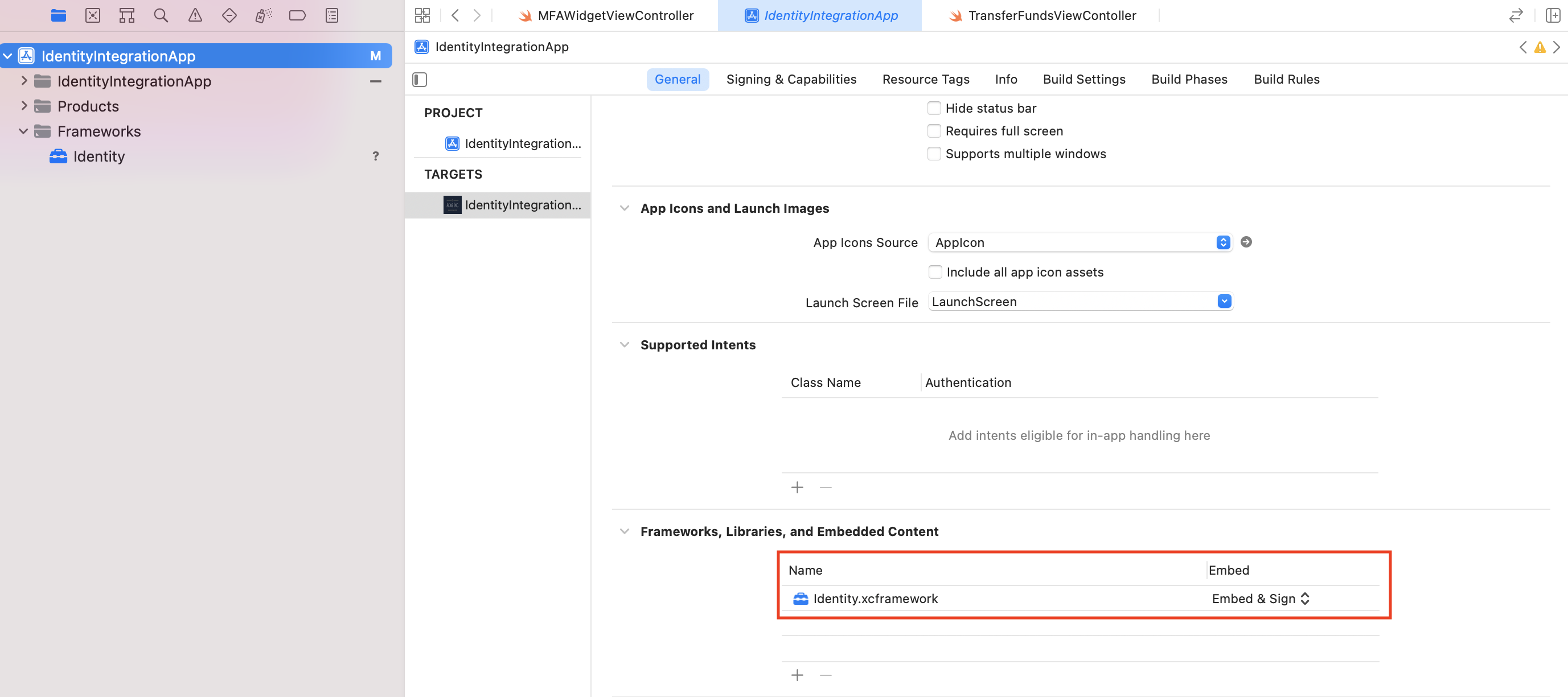
Task: Enable Hide status bar checkbox
Action: (934, 108)
